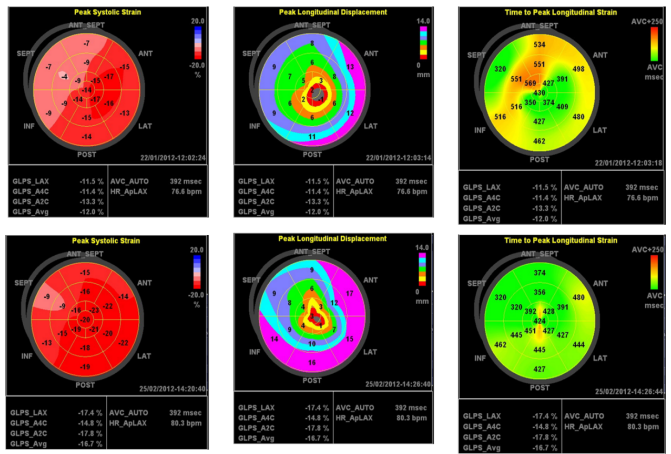Screen dimensions: 671x454
Task: Click the 534 segment value in the bull's-eye
Action: [x=539, y=45]
